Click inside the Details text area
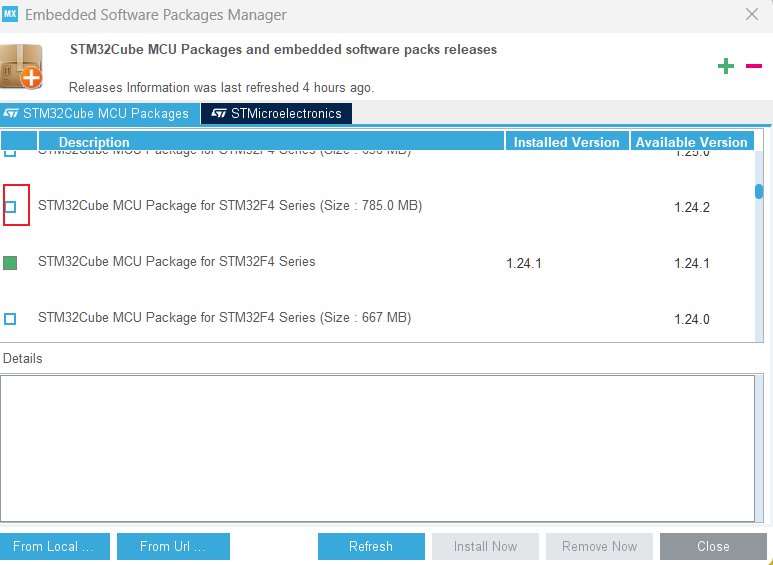Viewport: 773px width, 565px height. point(377,448)
